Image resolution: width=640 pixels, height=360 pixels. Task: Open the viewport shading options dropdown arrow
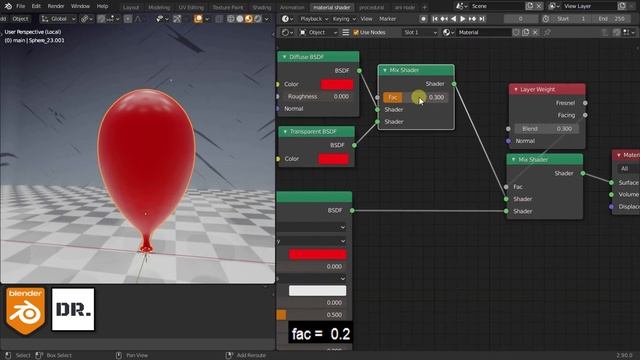267,19
